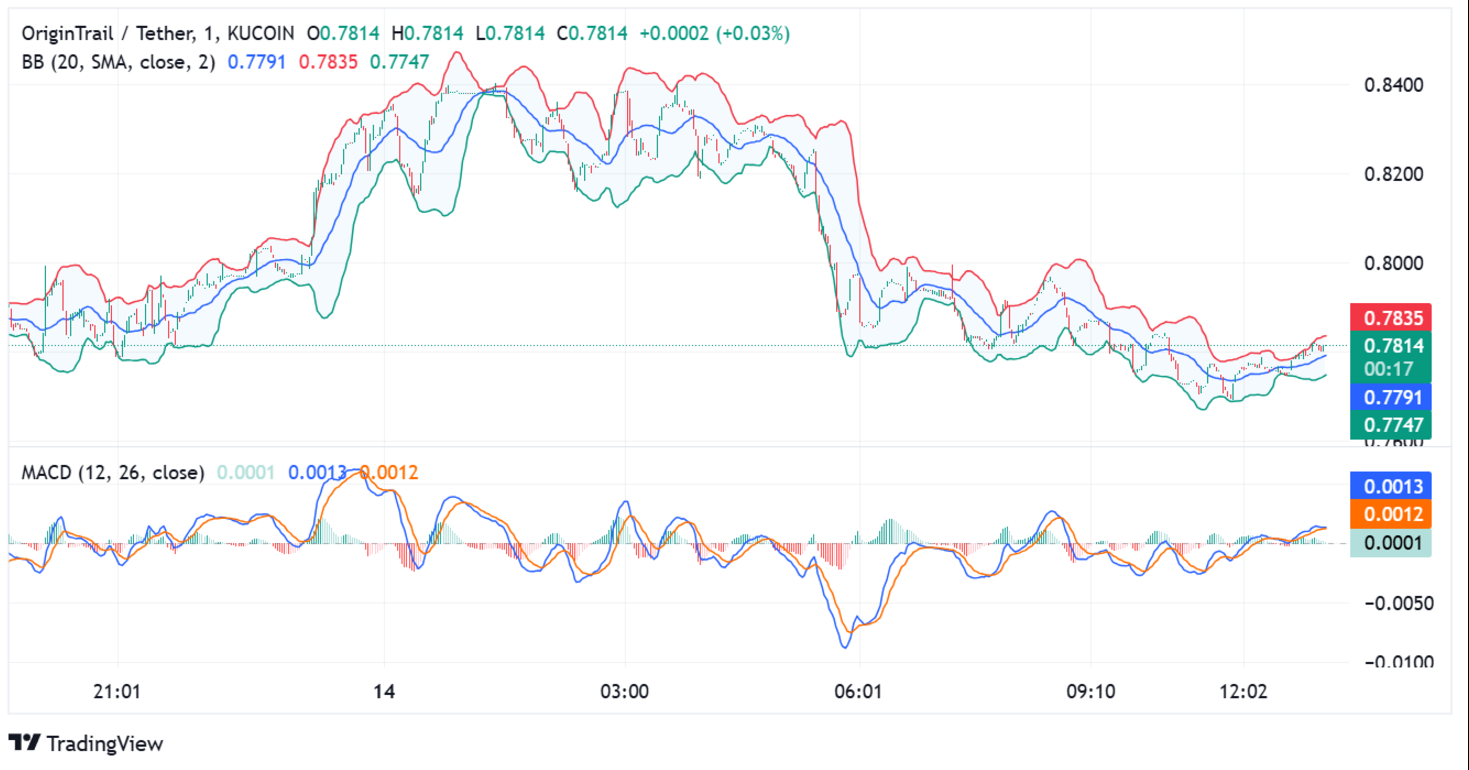Click the MACD value 0.0013 in legend
This screenshot has height=770, width=1469.
point(317,472)
